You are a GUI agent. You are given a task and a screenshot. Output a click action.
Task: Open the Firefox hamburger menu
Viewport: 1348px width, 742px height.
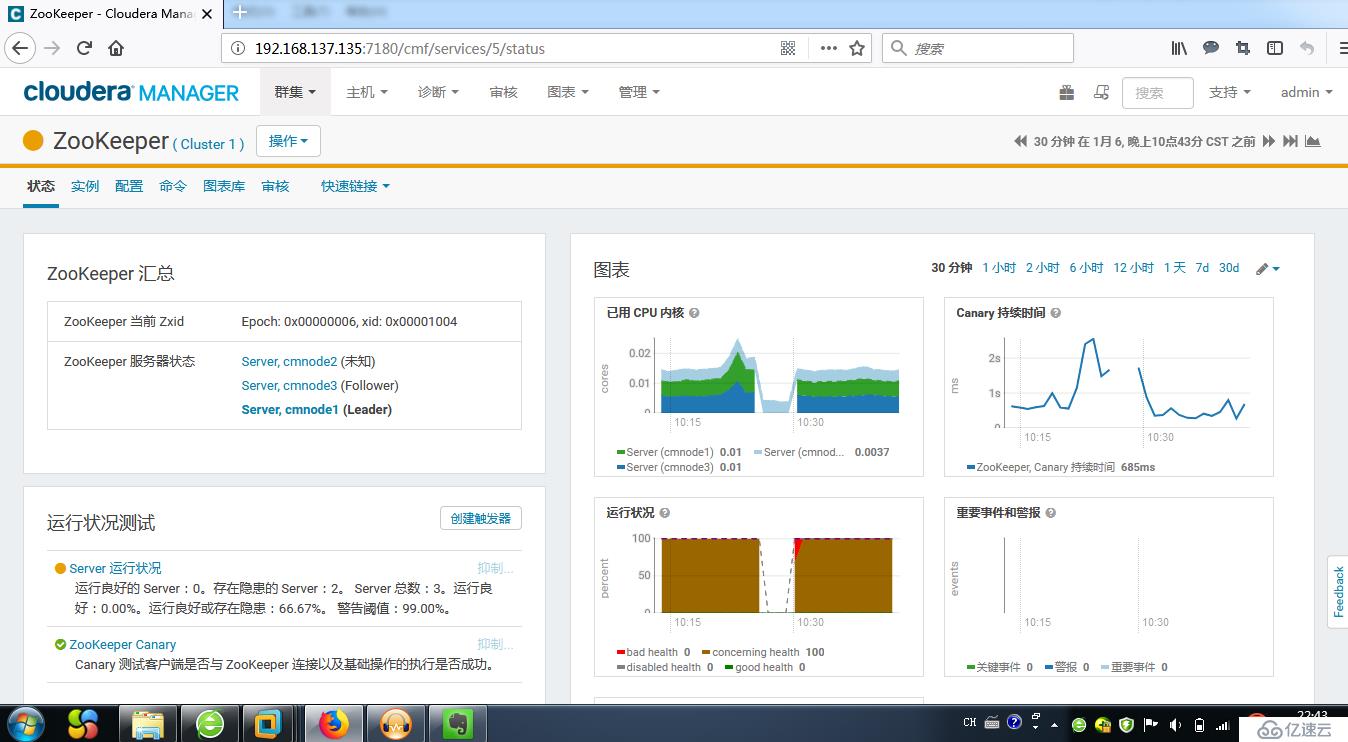pyautogui.click(x=1341, y=48)
